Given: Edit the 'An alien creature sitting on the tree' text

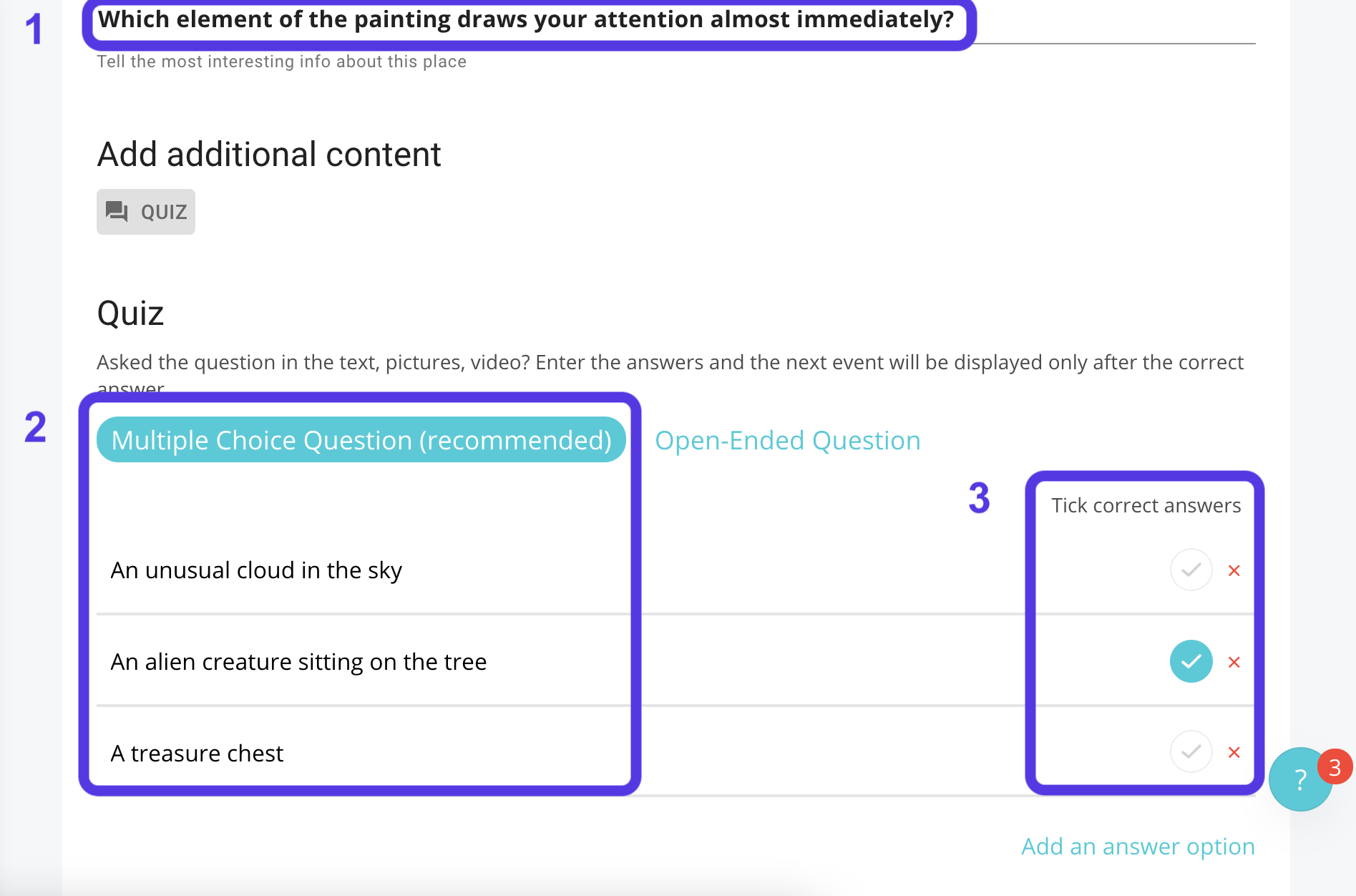Looking at the screenshot, I should 298,662.
